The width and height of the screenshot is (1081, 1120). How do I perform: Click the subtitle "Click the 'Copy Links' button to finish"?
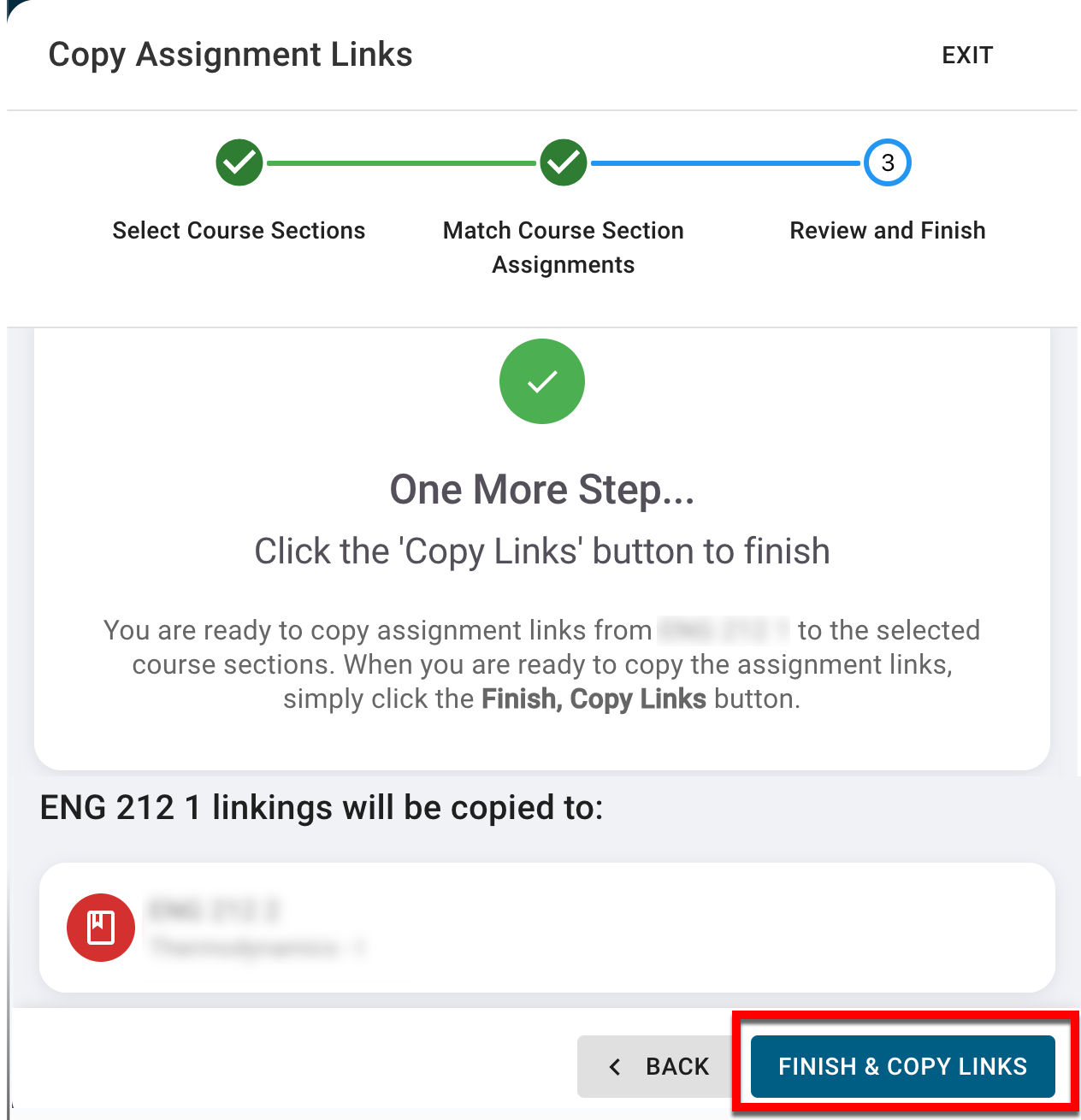(542, 551)
